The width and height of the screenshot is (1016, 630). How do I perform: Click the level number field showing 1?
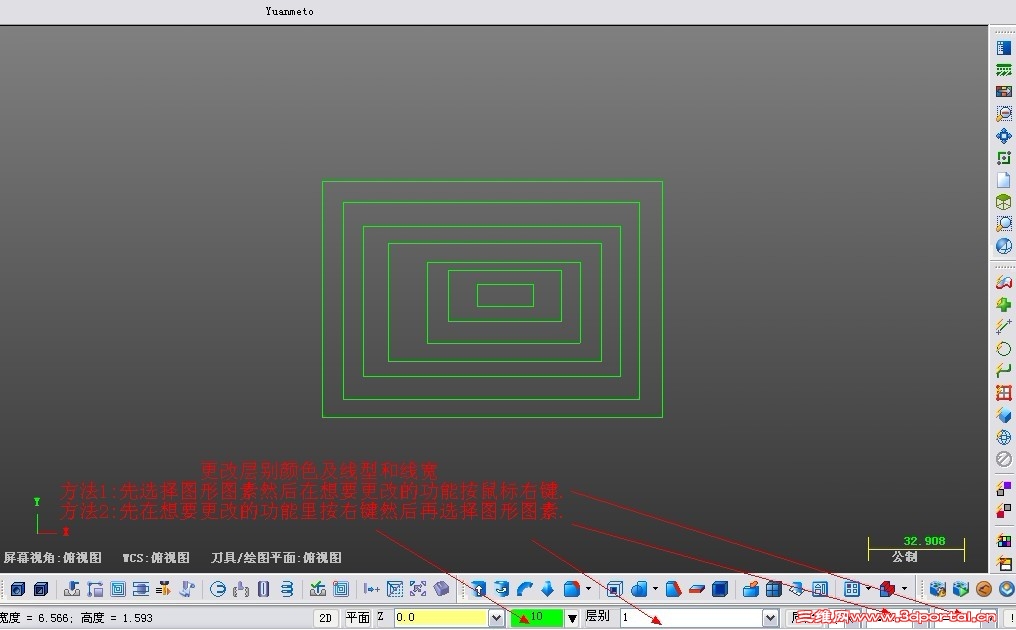(x=691, y=618)
